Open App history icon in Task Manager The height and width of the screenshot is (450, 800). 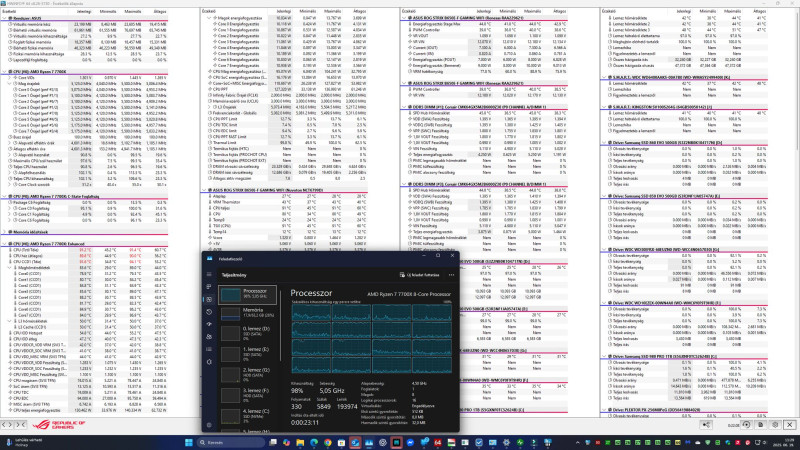click(x=209, y=312)
